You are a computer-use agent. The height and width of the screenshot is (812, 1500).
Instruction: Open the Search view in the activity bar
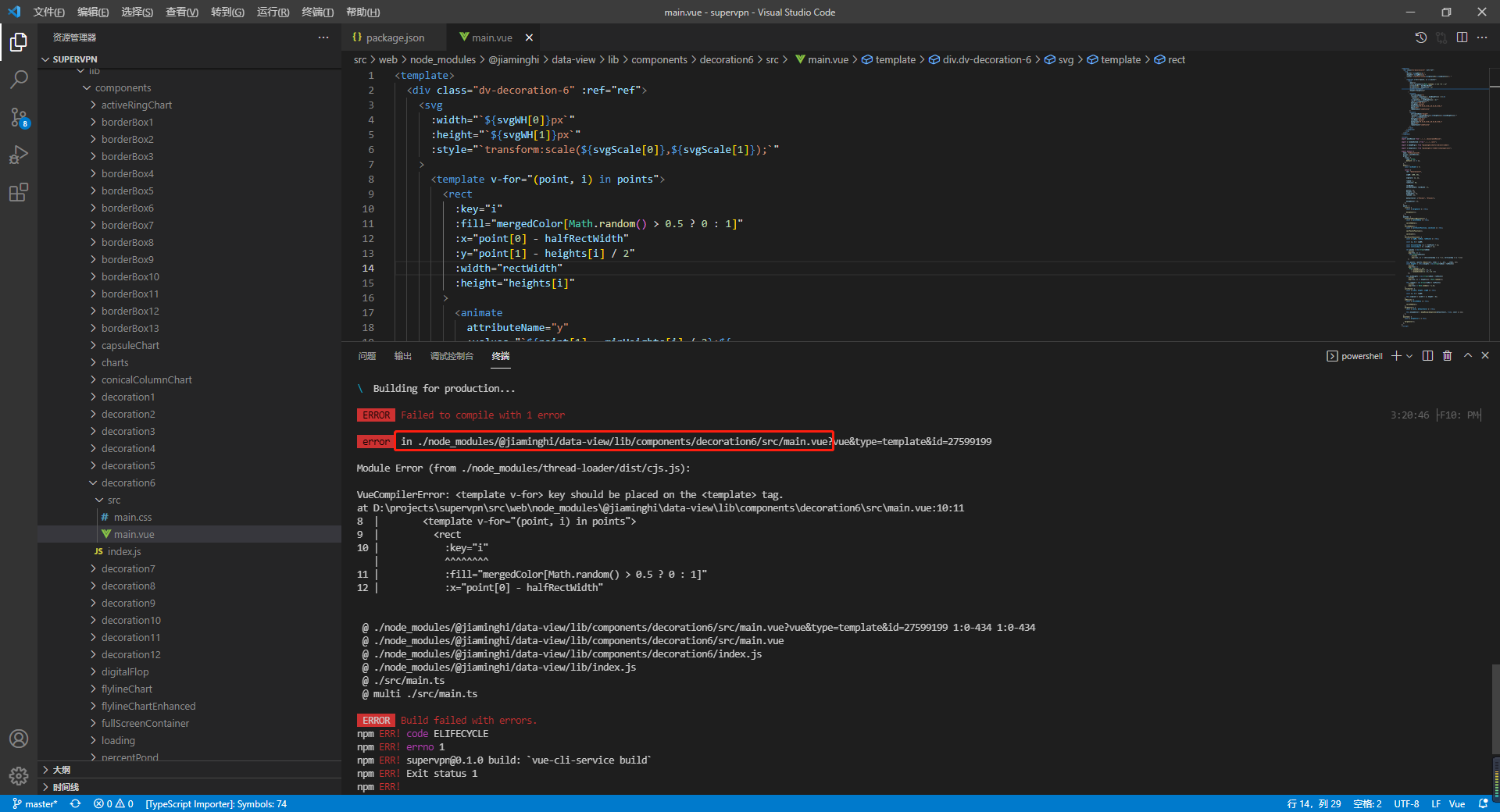(19, 78)
